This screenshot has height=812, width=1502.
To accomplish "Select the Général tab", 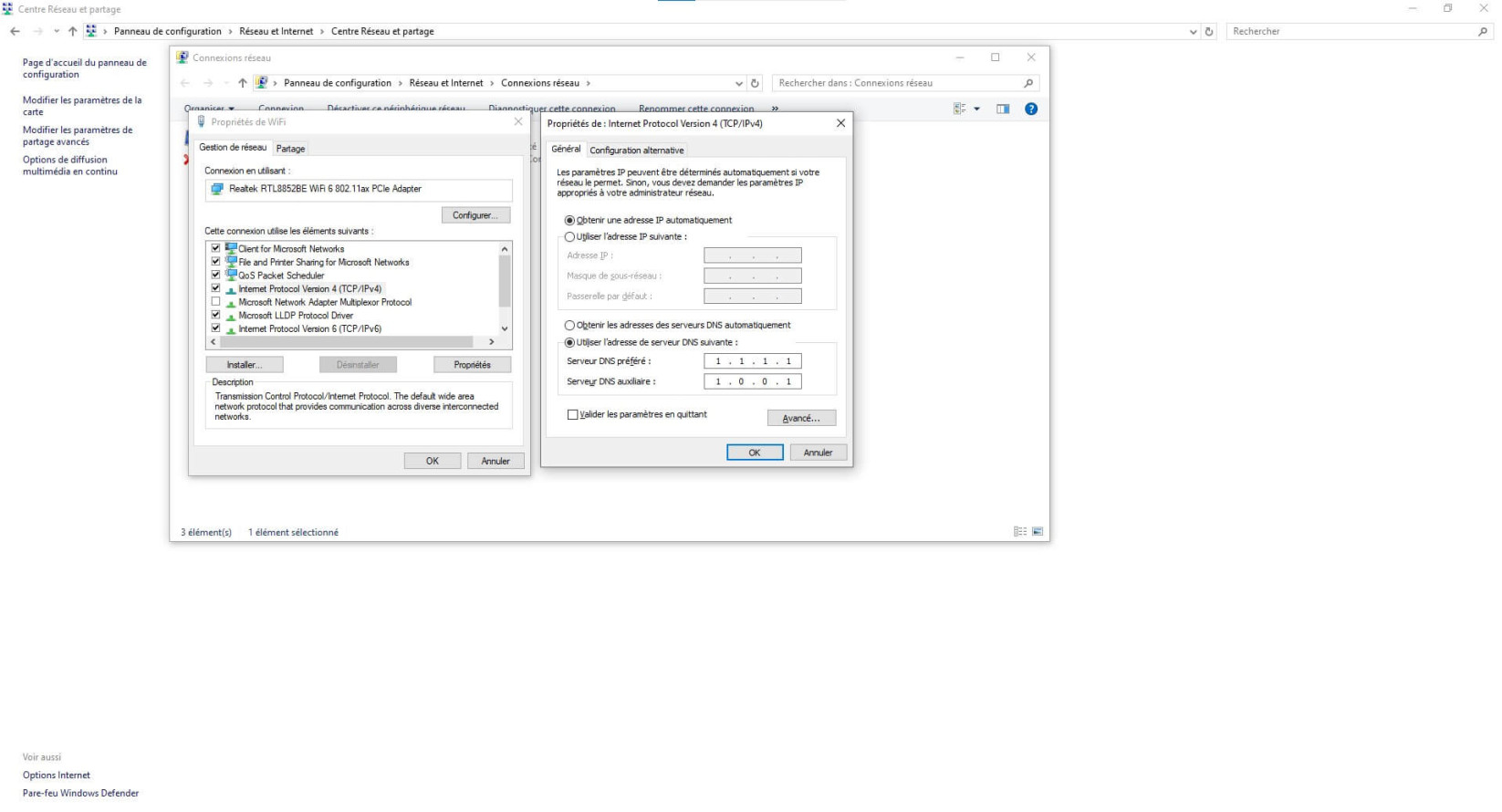I will coord(566,149).
